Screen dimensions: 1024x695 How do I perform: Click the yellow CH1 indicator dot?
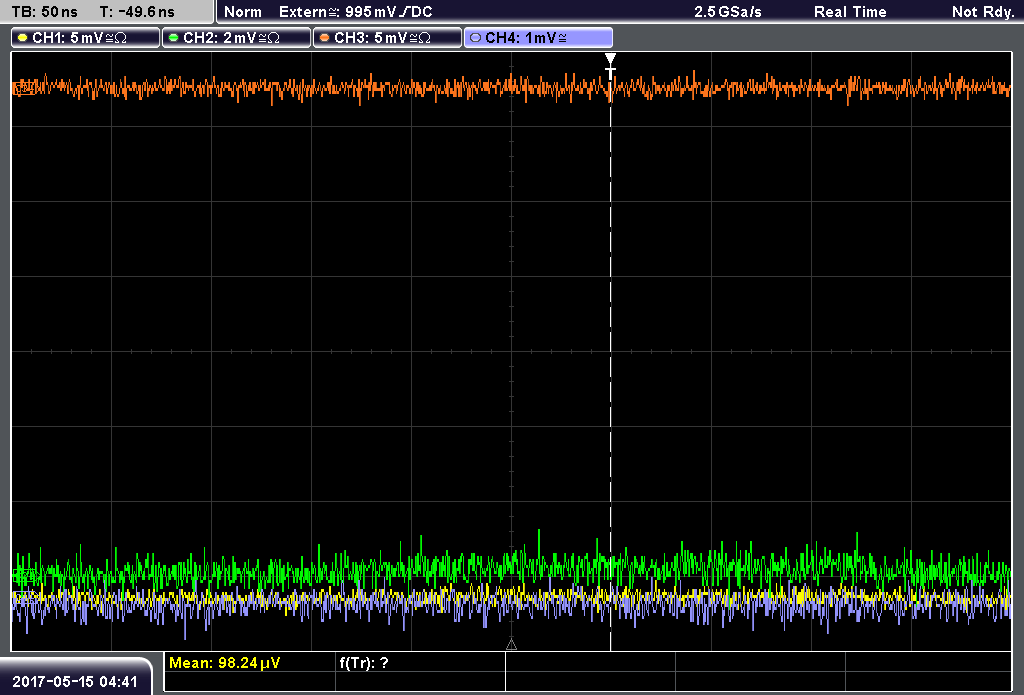click(22, 38)
